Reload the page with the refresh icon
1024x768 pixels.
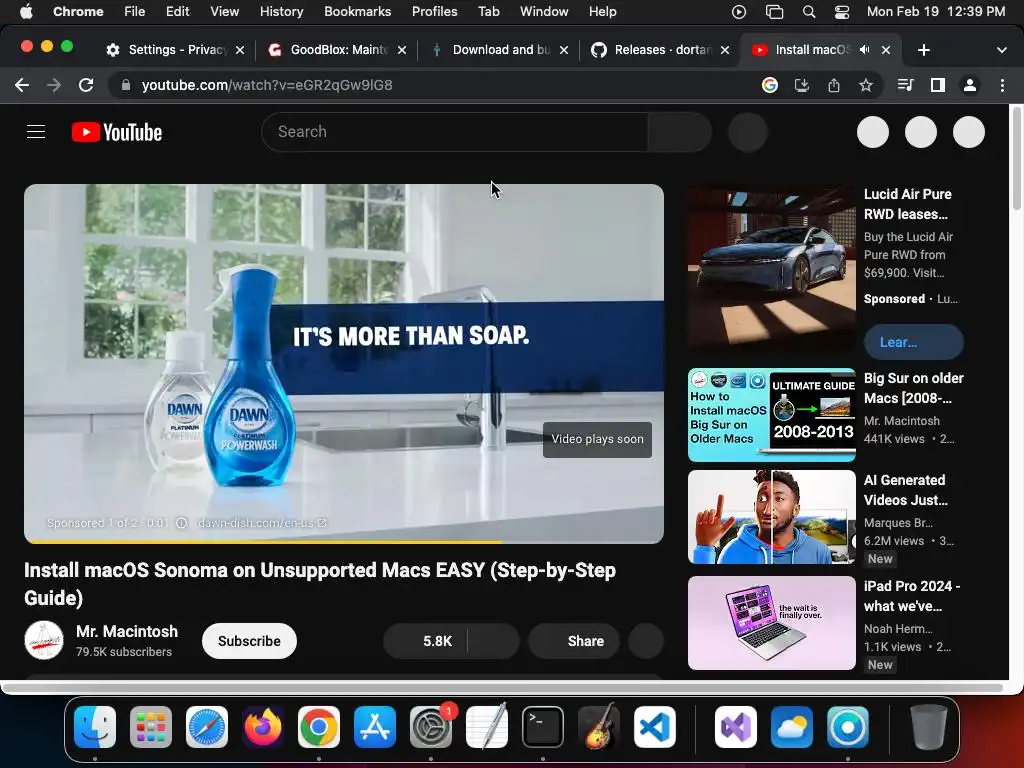click(86, 85)
